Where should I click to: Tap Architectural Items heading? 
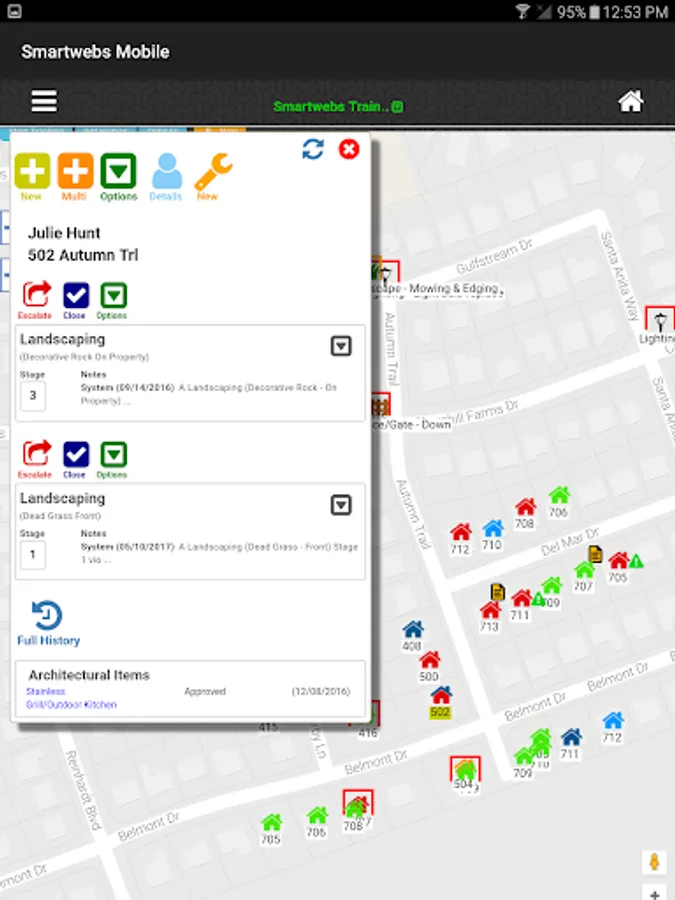click(x=89, y=675)
